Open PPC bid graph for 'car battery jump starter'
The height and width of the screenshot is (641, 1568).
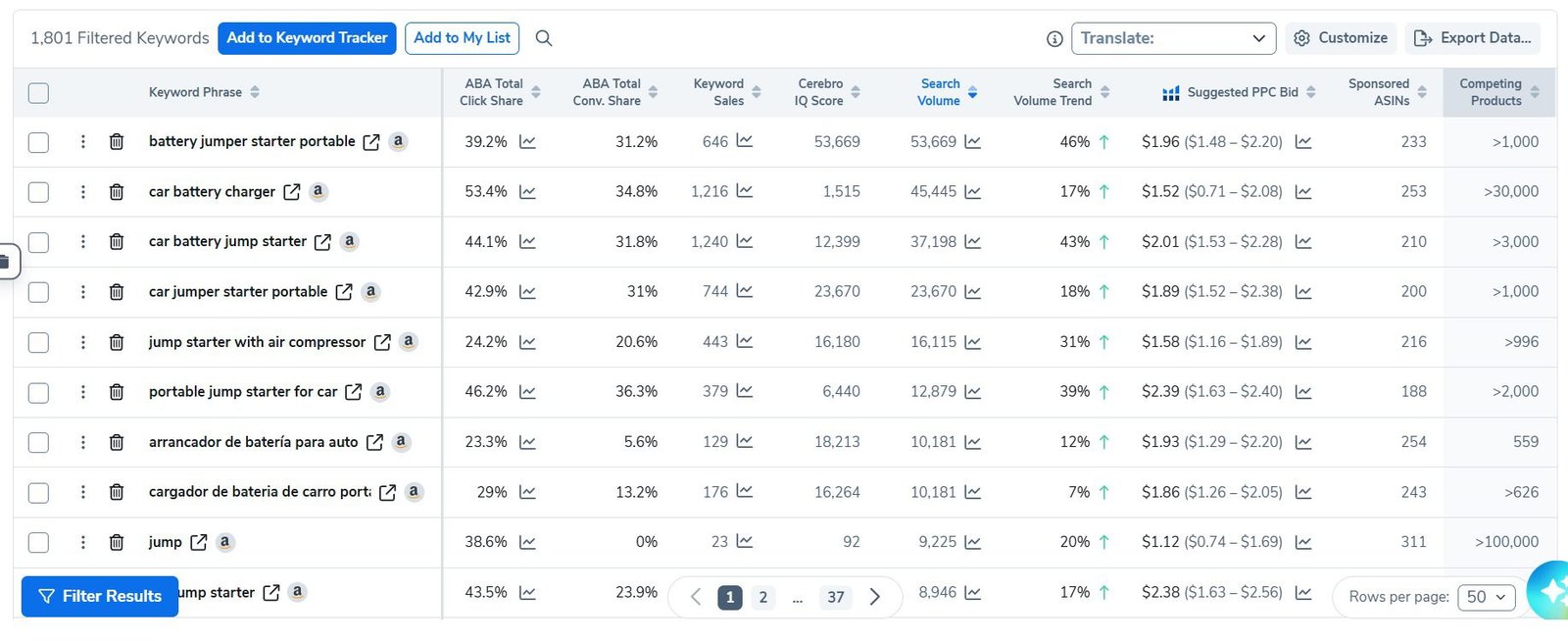point(1303,242)
